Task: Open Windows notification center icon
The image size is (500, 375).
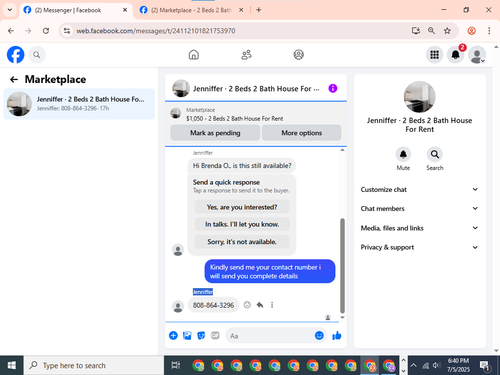Action: (x=485, y=365)
